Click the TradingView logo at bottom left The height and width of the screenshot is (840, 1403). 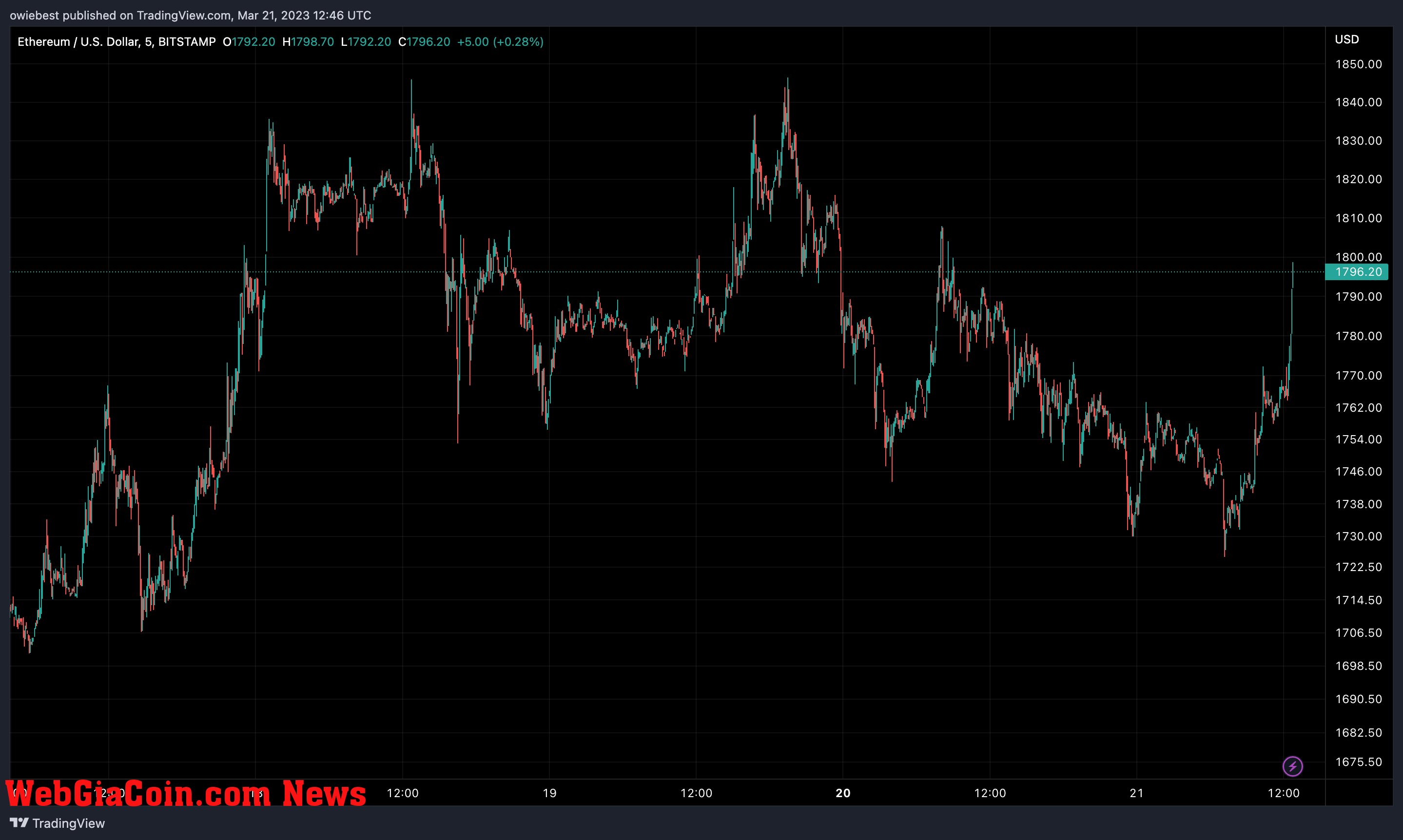click(x=57, y=823)
